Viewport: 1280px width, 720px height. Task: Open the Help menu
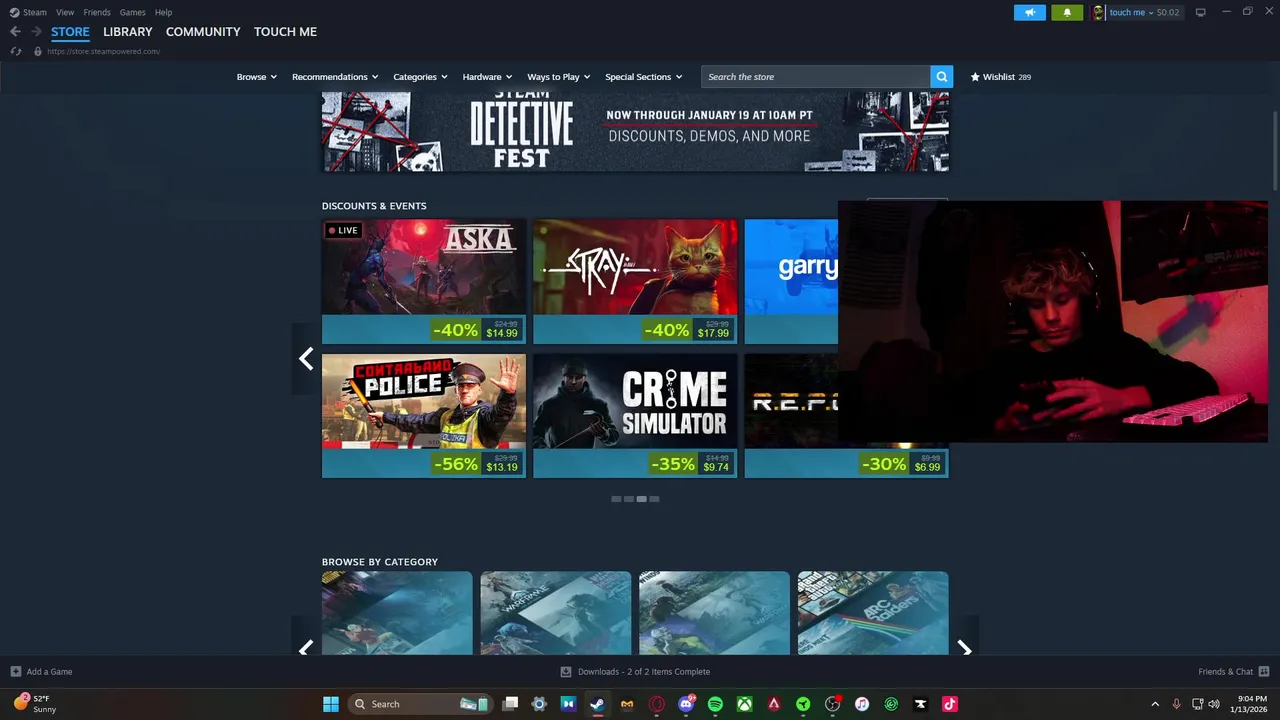point(163,12)
